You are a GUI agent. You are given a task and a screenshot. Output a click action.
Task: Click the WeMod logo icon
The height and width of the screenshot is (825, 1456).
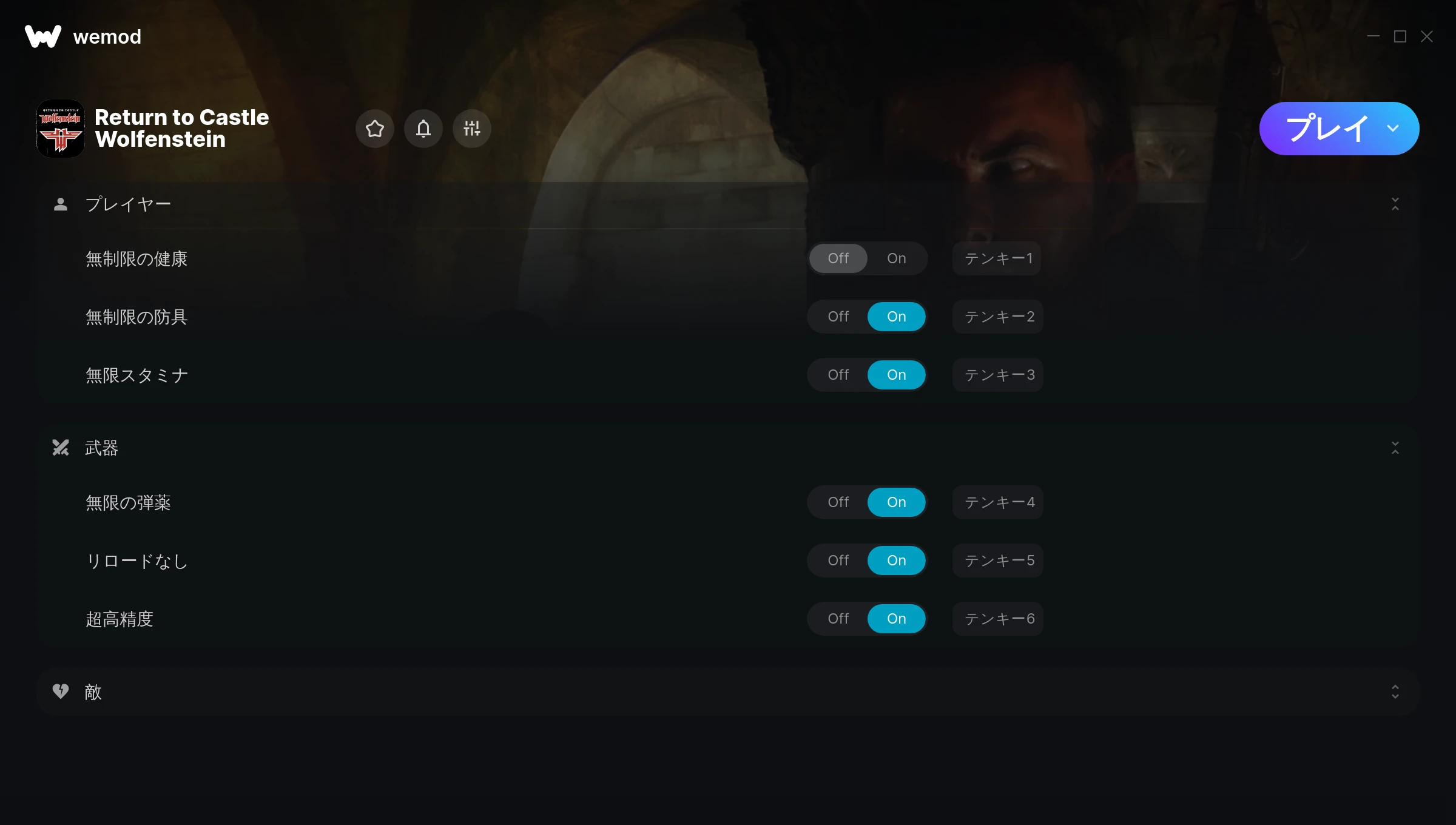43,36
